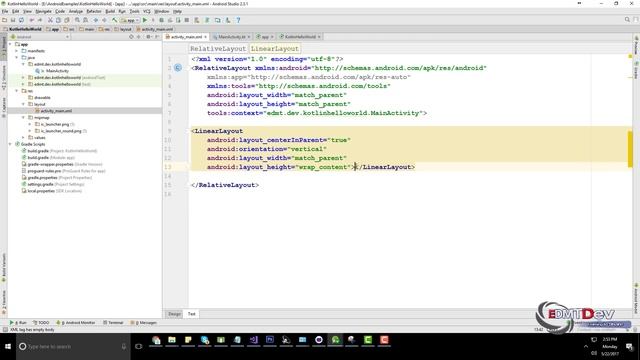Click the Task View taskbar icon

click(139, 347)
